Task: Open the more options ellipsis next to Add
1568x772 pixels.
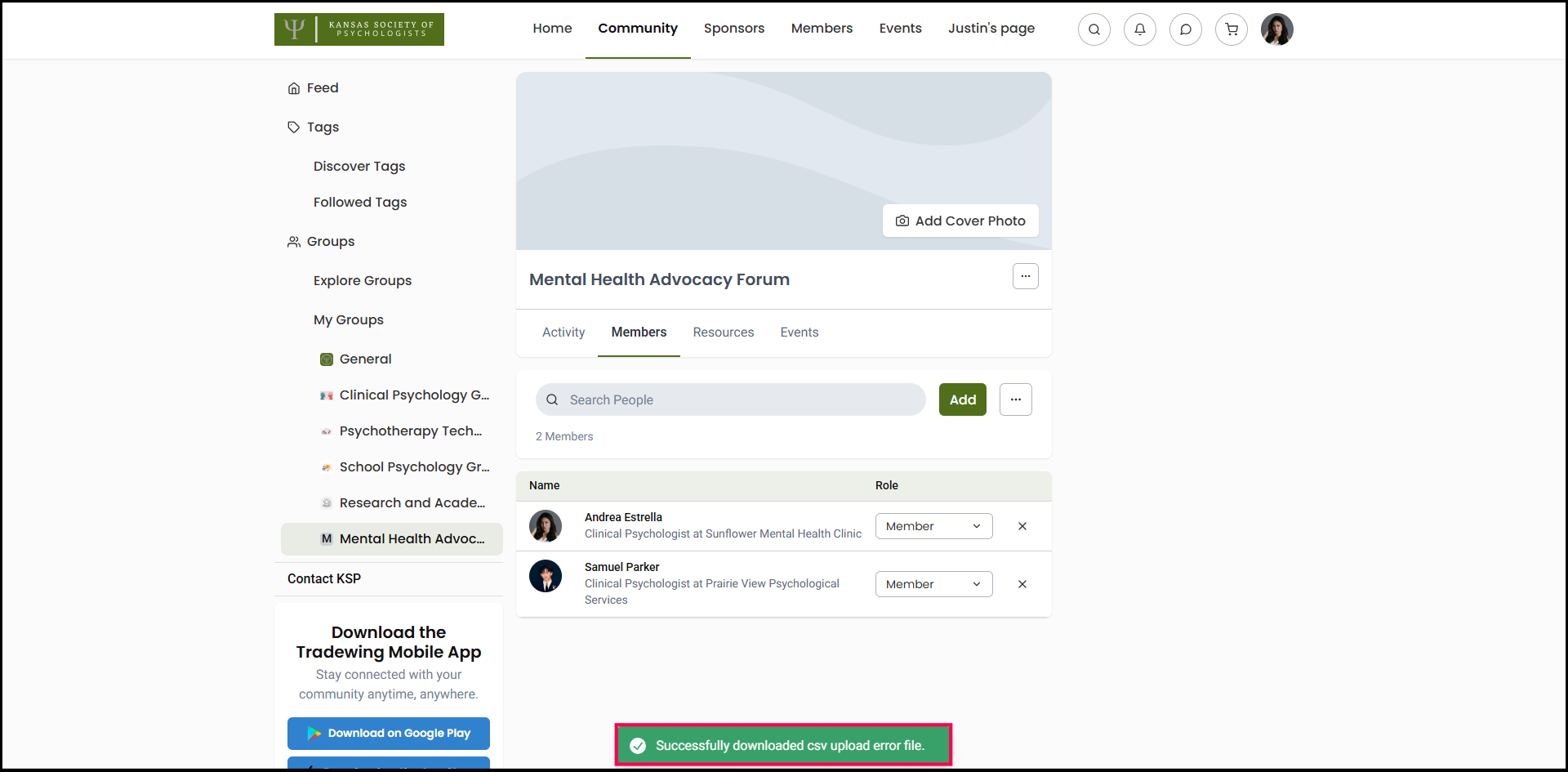Action: tap(1015, 399)
